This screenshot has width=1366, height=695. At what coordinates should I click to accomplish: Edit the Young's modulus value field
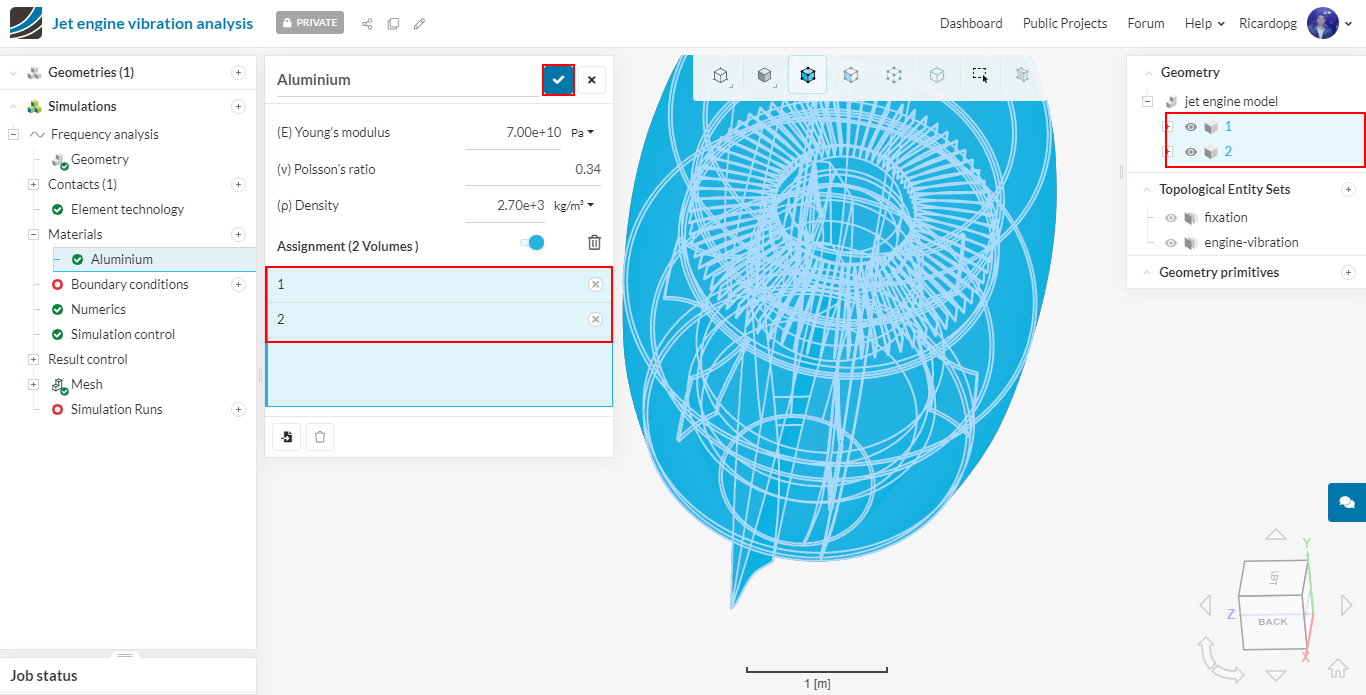click(514, 132)
